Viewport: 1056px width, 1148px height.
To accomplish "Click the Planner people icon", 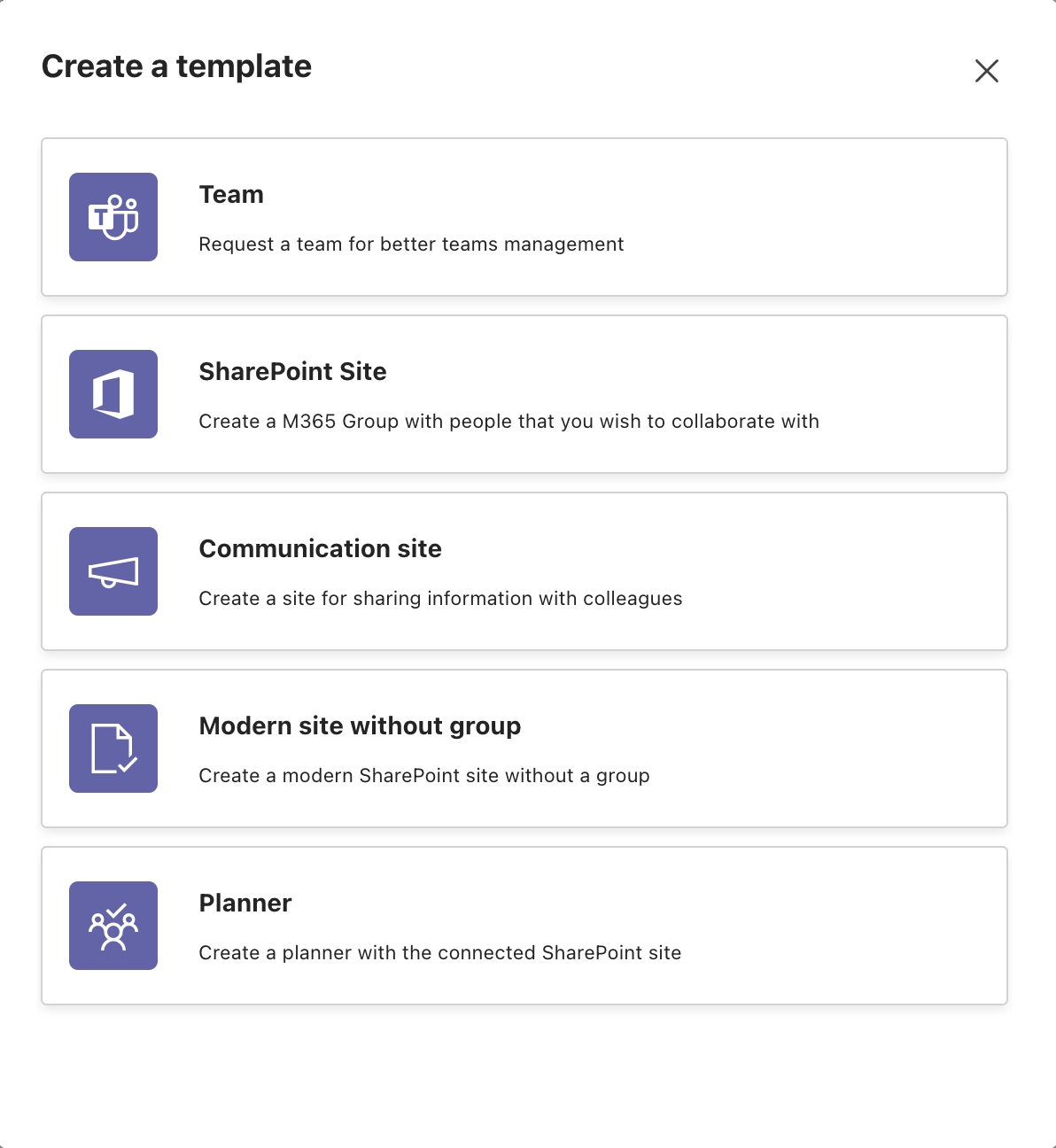I will coord(113,926).
